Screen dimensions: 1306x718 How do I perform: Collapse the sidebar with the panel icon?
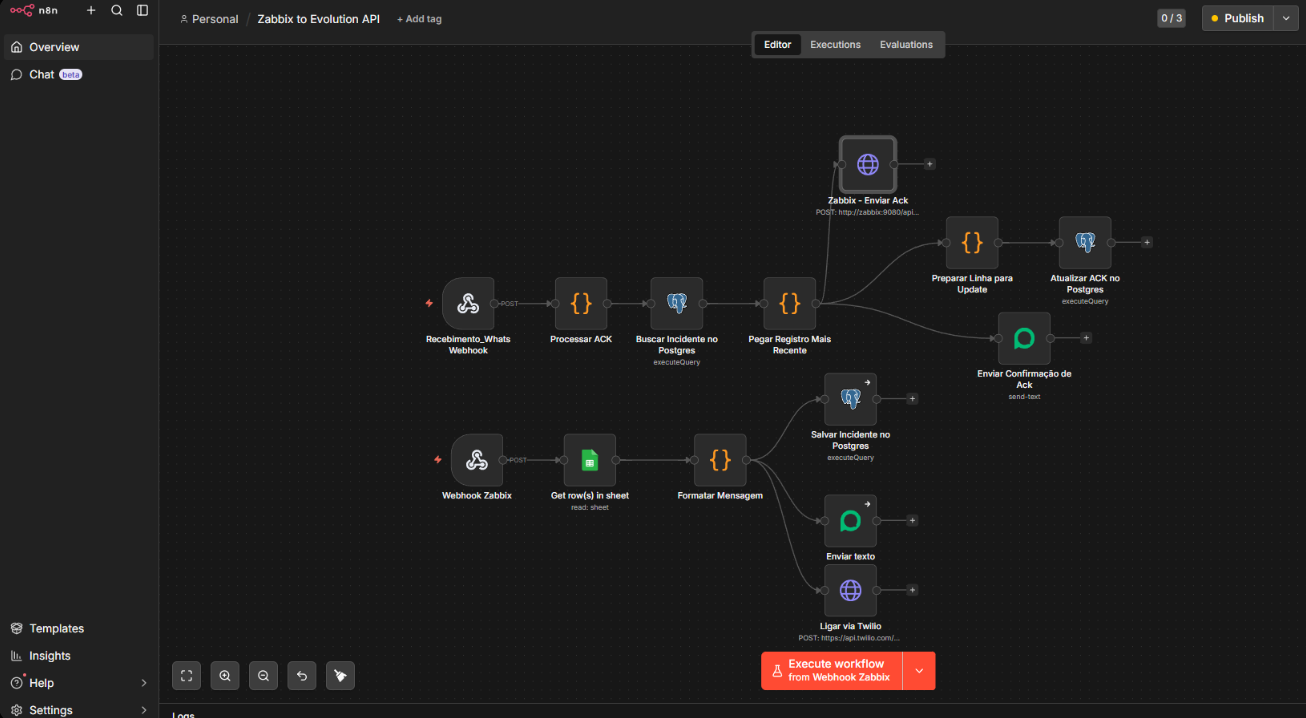142,10
